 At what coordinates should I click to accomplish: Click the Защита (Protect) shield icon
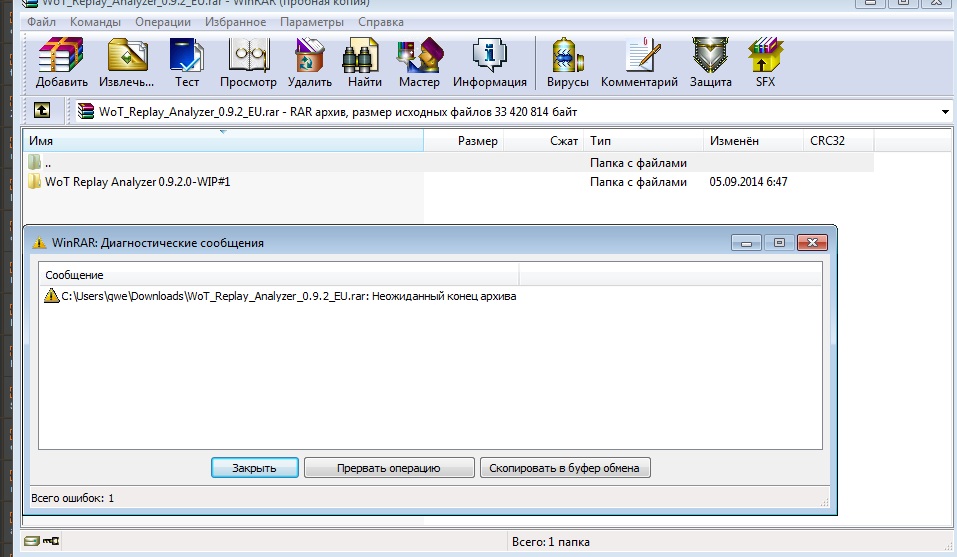click(x=710, y=62)
